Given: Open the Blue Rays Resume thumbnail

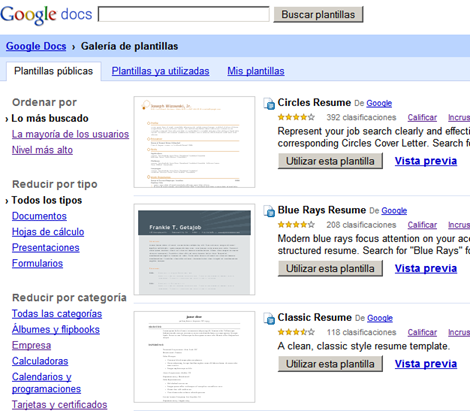Looking at the screenshot, I should (x=194, y=249).
